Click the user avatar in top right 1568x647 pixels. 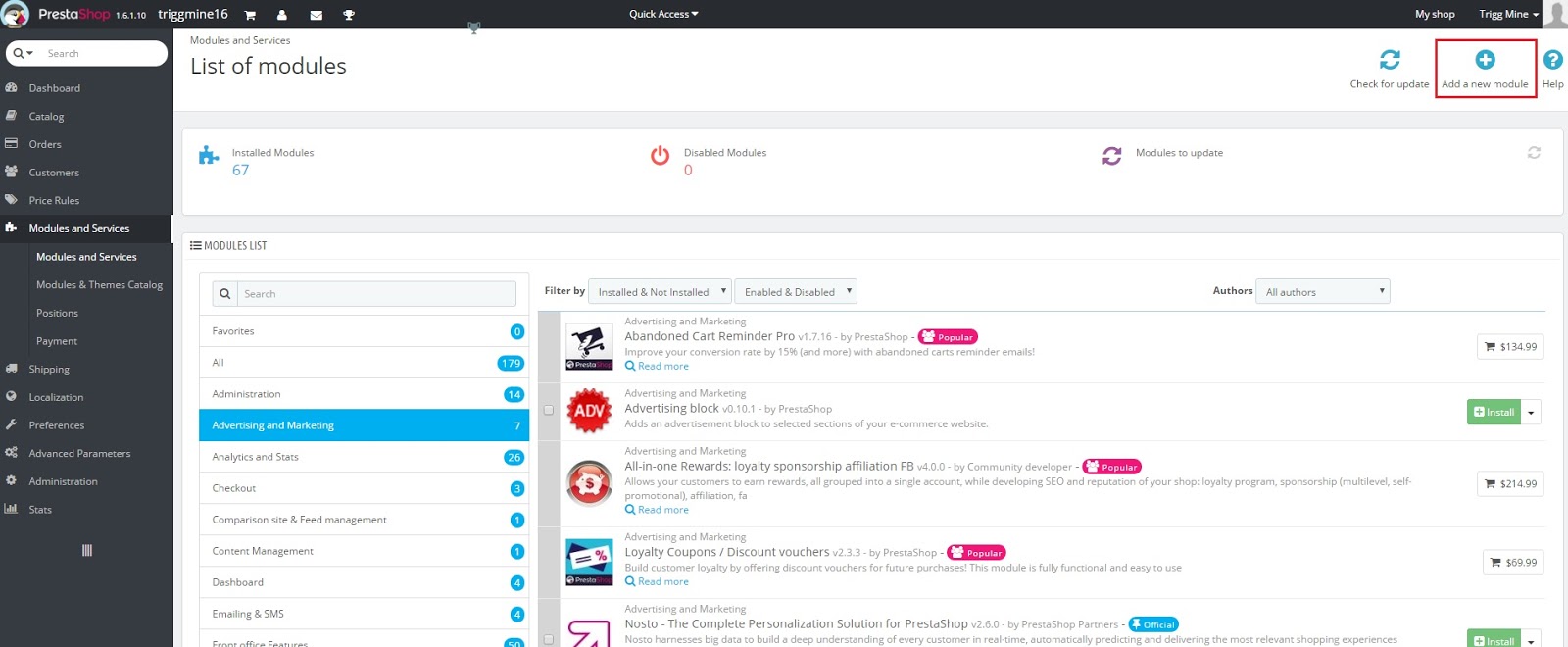[1554, 14]
